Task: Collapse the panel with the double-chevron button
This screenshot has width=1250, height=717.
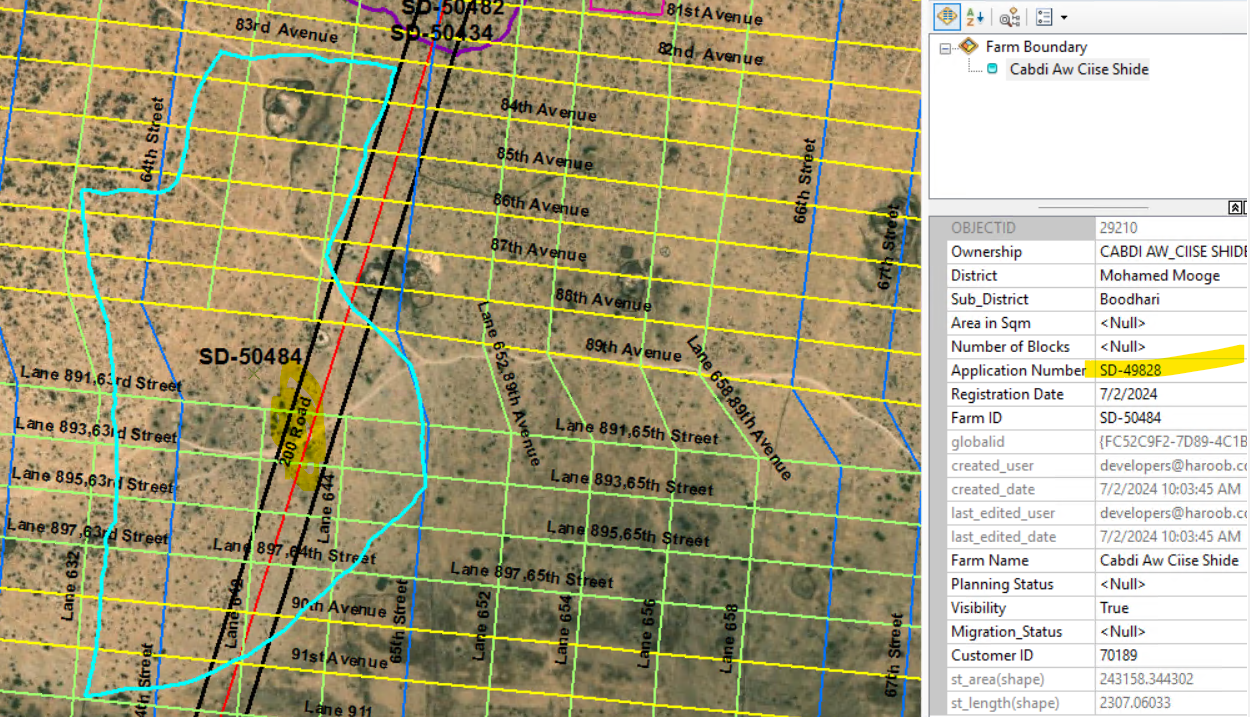Action: 1236,207
